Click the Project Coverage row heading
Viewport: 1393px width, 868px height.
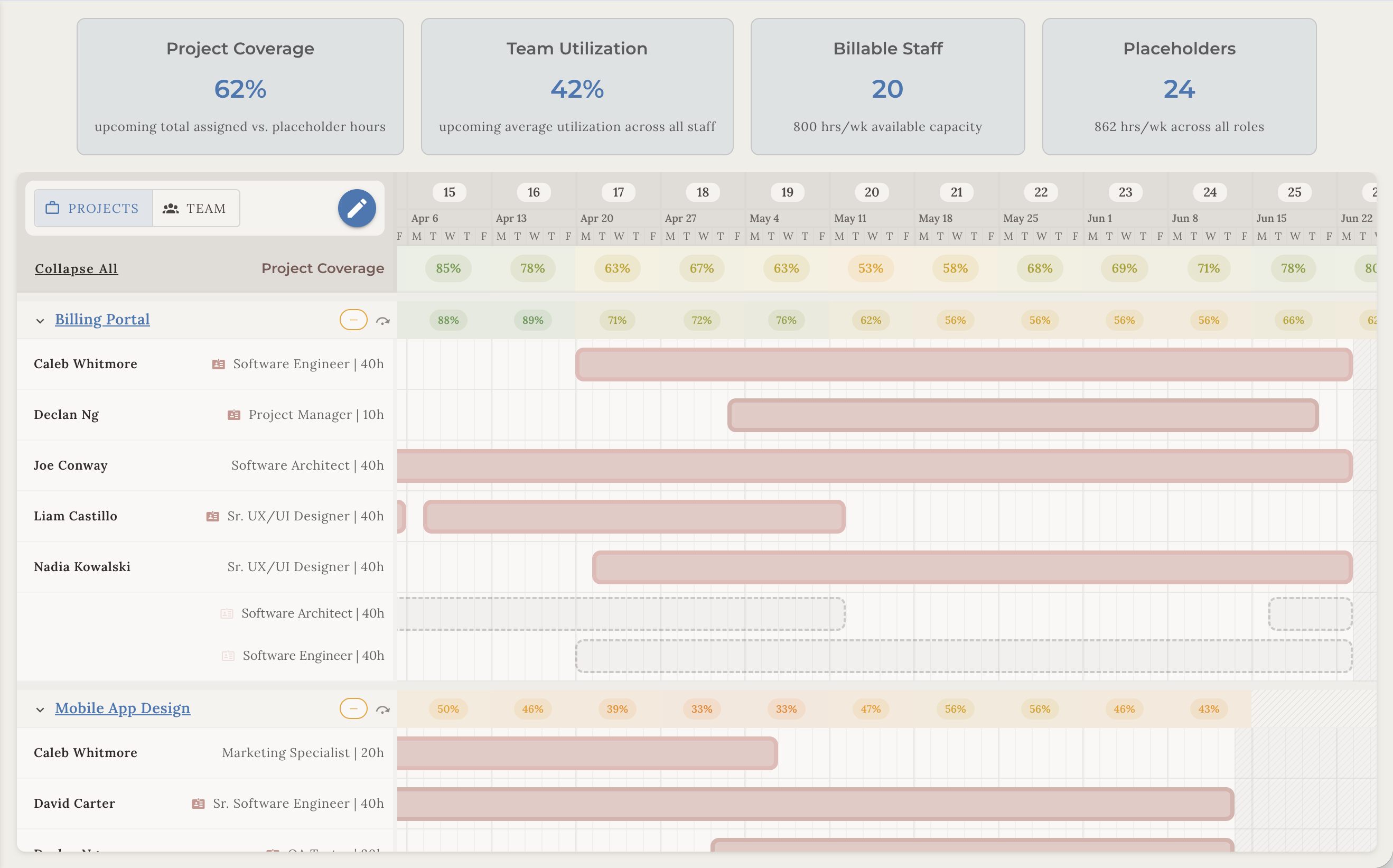[323, 268]
